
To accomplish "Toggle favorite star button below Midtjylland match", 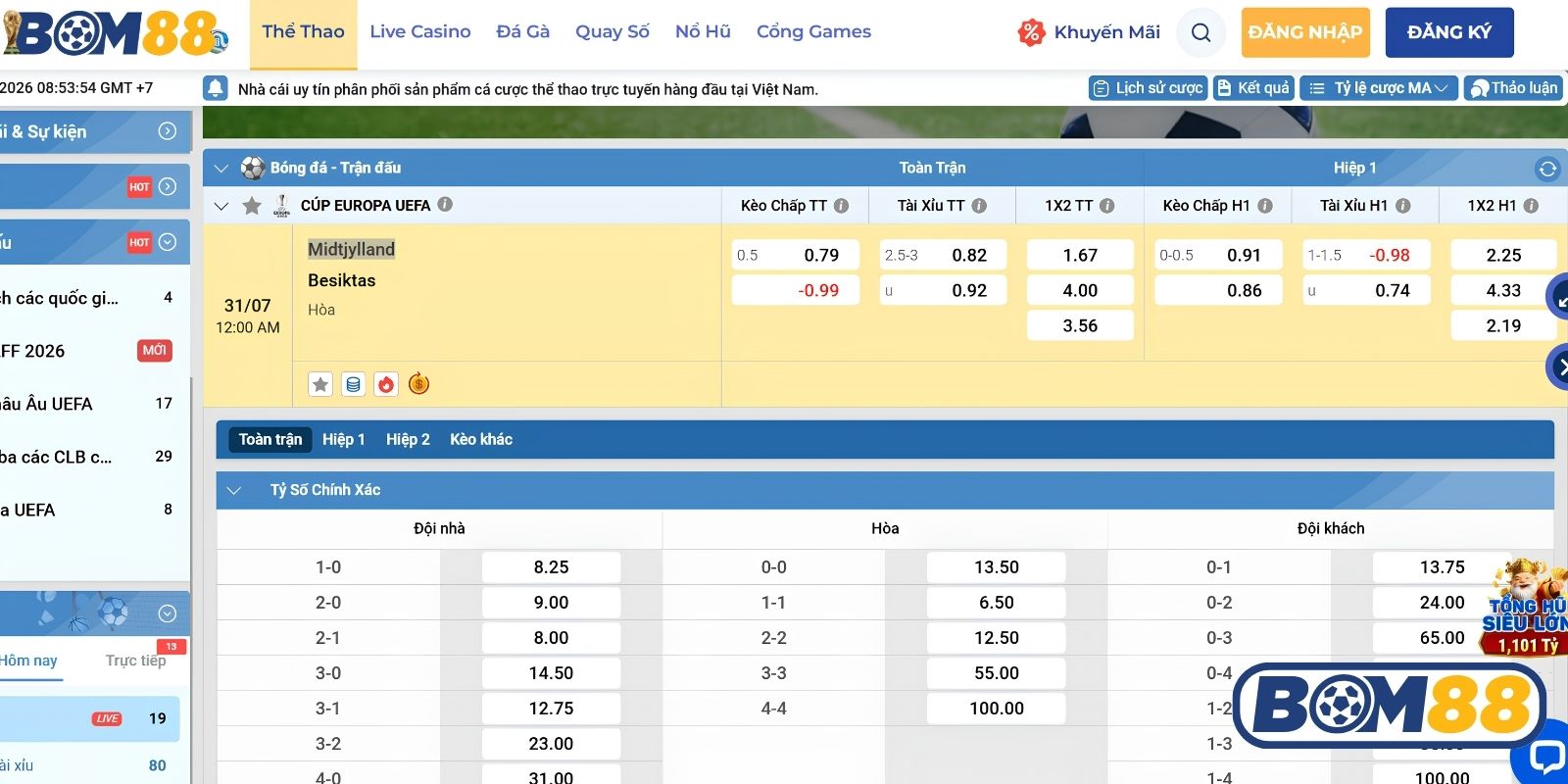I will point(320,384).
